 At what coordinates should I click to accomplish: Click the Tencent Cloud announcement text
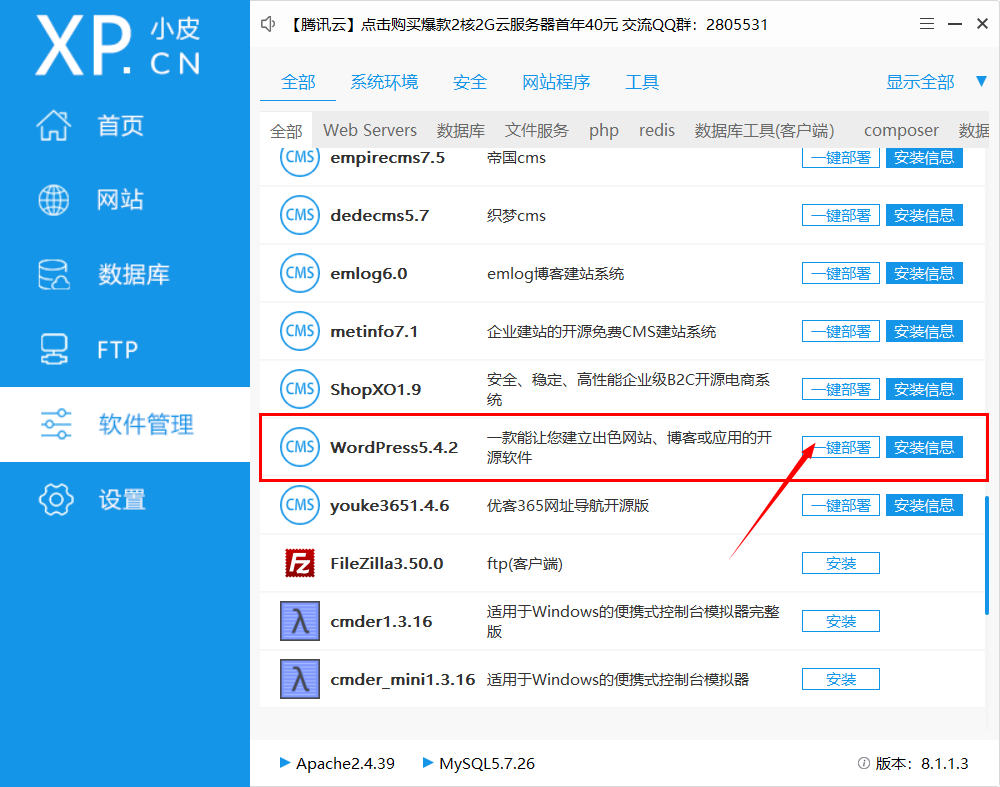coord(527,25)
